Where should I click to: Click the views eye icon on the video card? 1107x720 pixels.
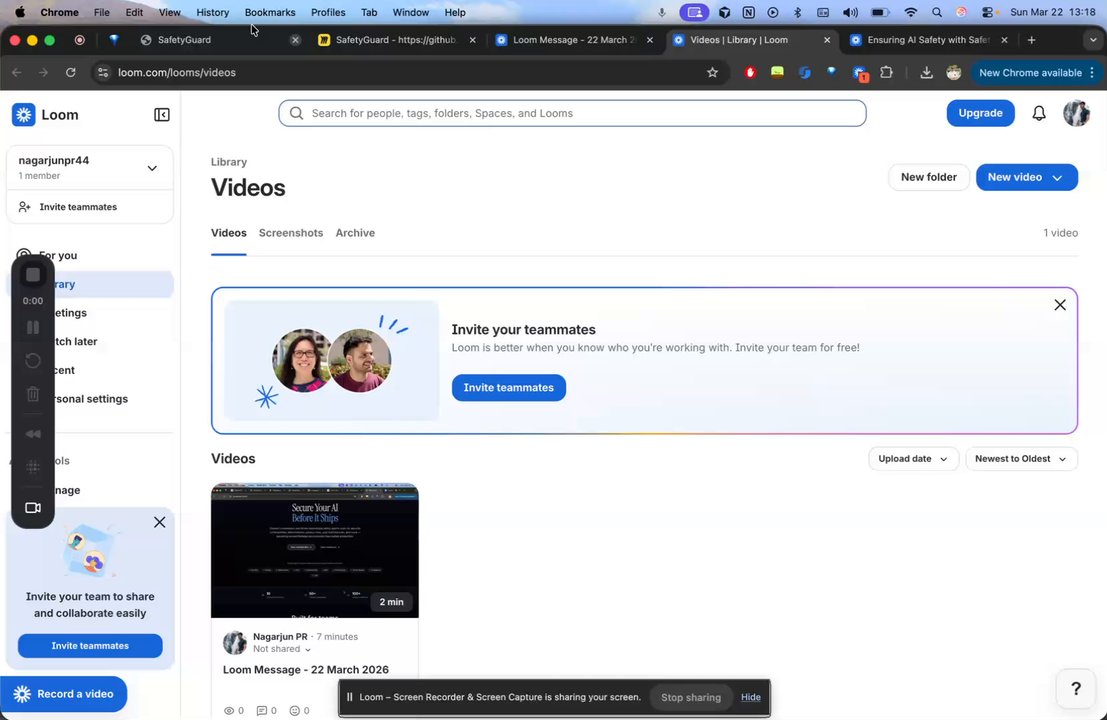(229, 711)
